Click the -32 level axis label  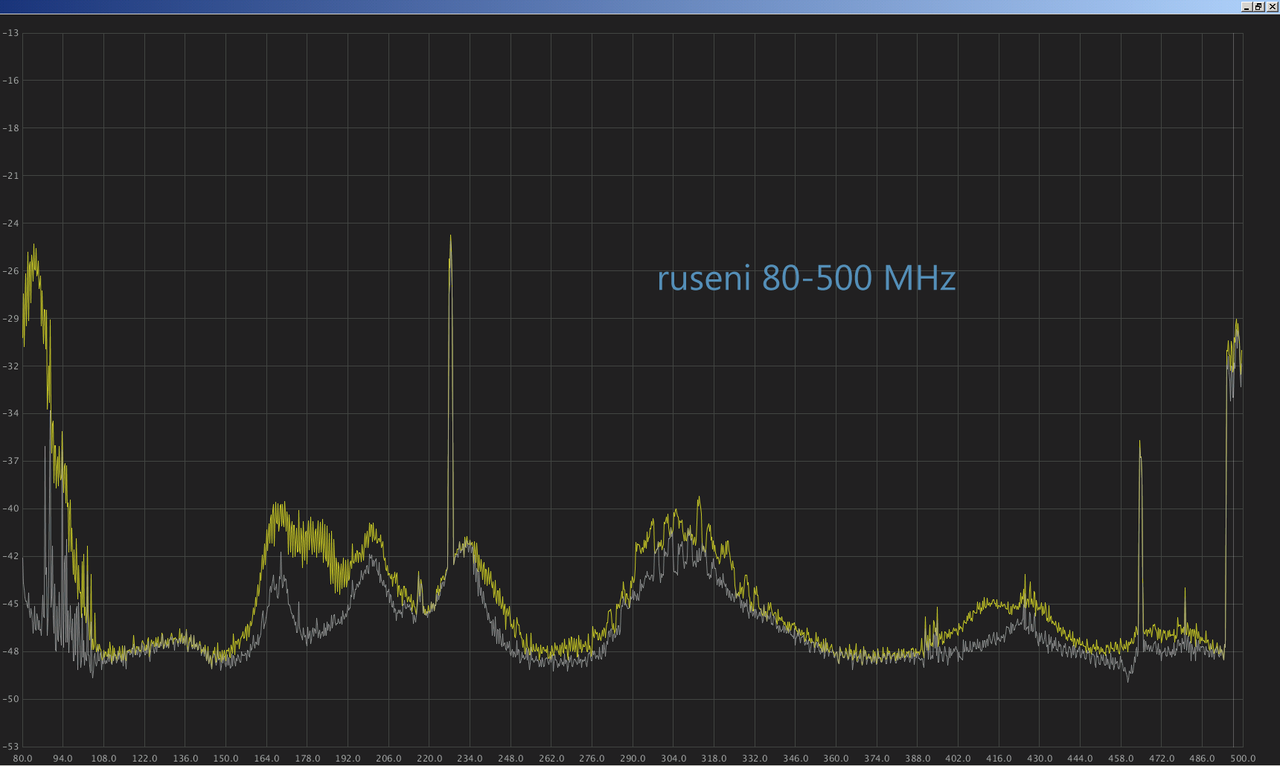[10, 366]
